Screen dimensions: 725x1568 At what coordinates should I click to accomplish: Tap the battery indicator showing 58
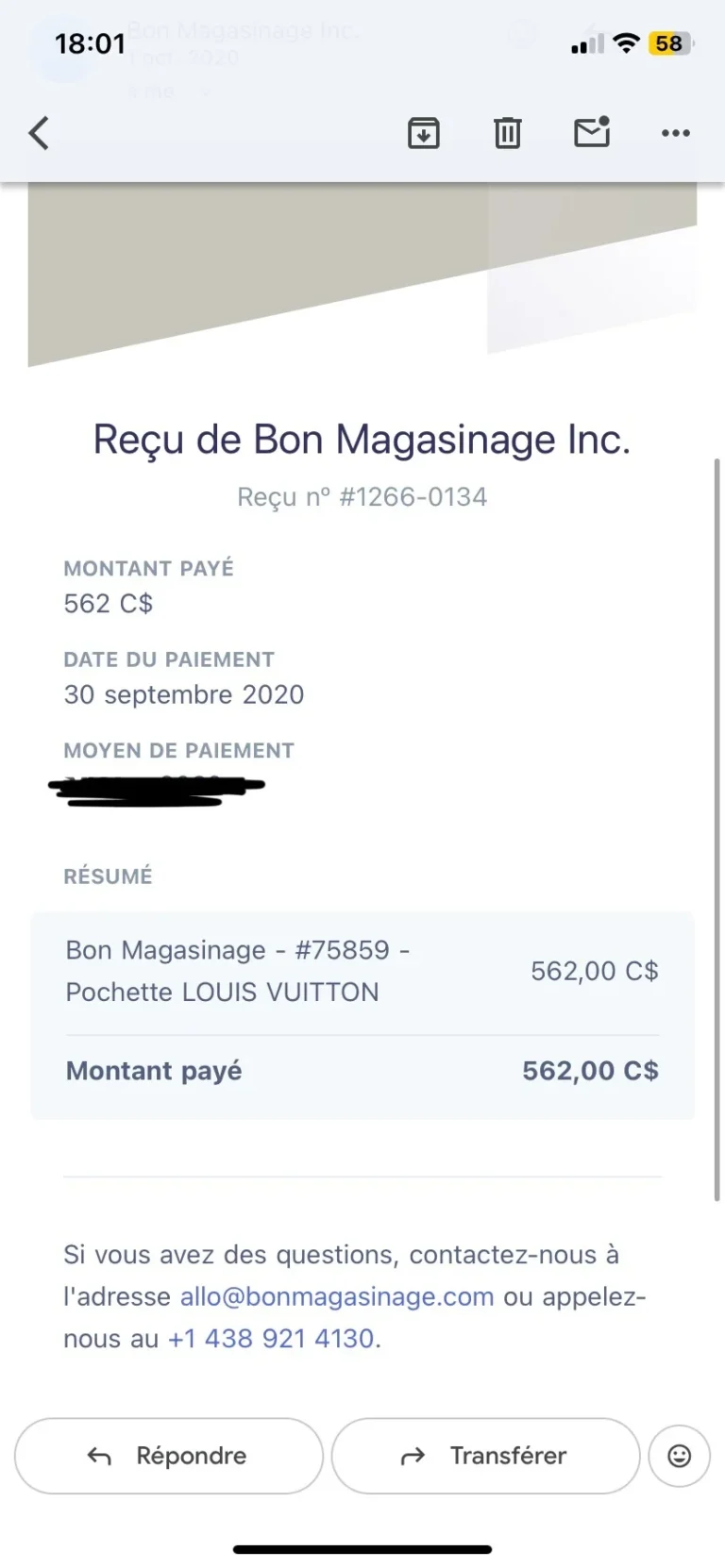[670, 43]
